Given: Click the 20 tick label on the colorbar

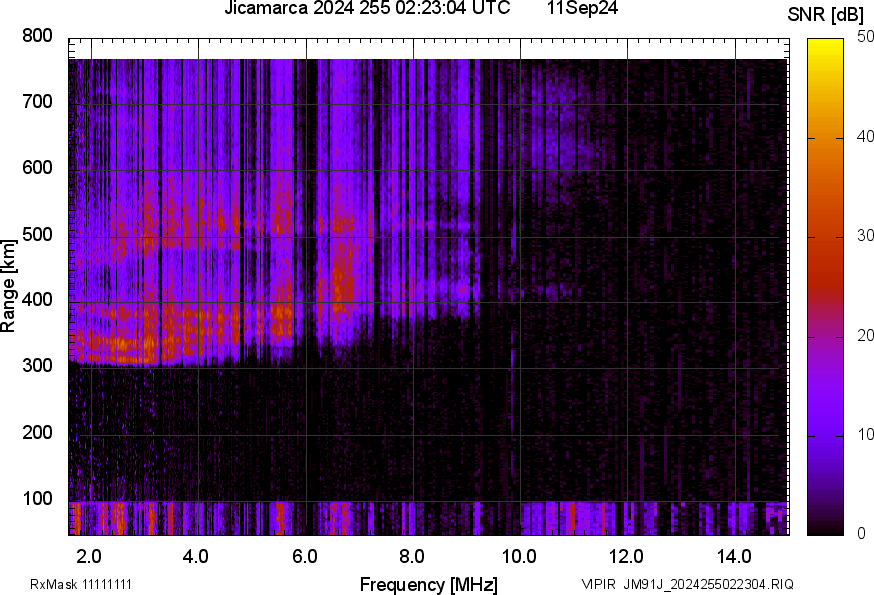Looking at the screenshot, I should 866,335.
